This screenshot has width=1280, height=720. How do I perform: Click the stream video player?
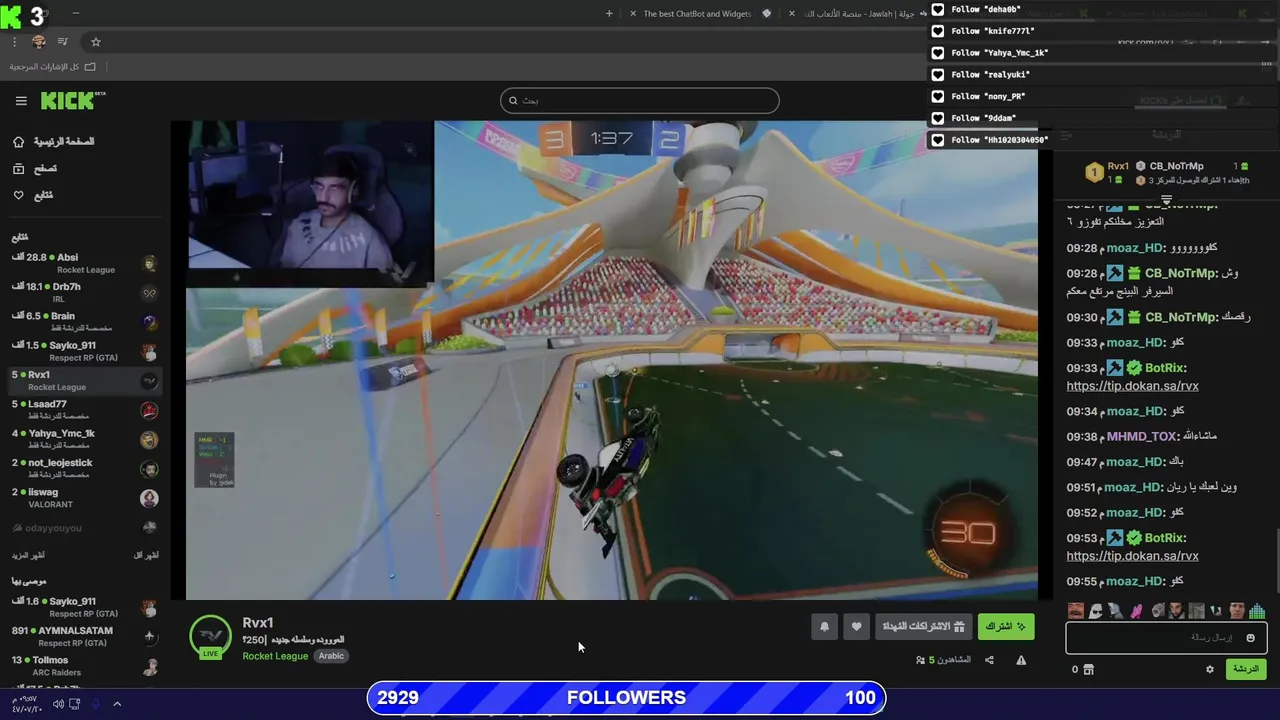(x=611, y=360)
